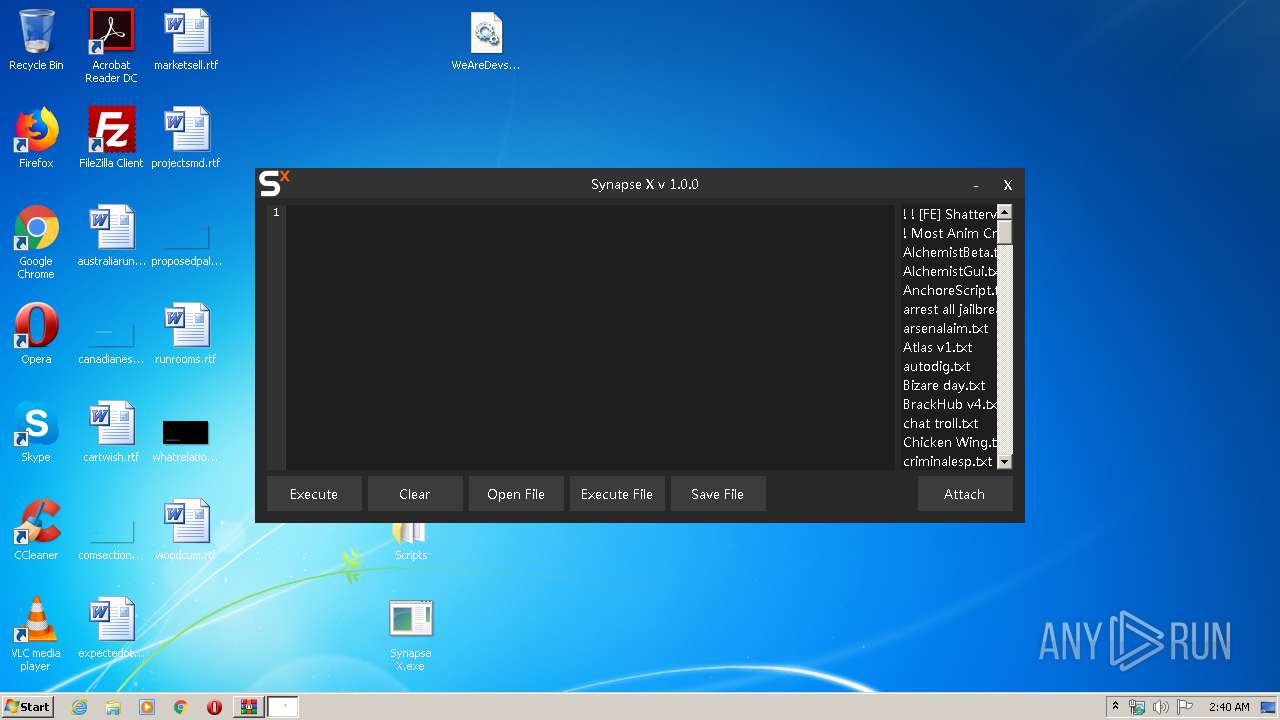
Task: Clear the Synapse X script editor
Action: (x=415, y=494)
